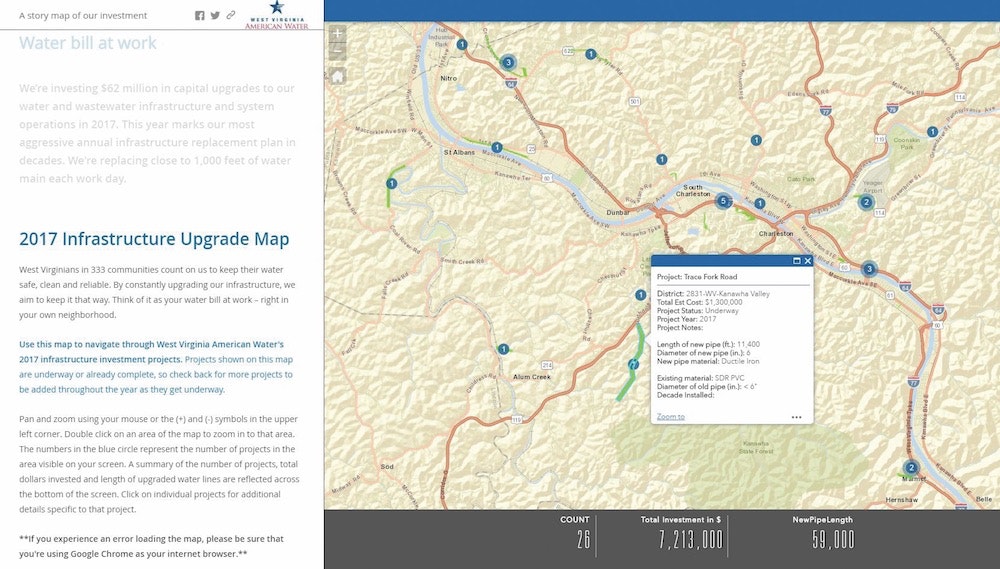The image size is (1000, 569).
Task: Share the story map on Twitter
Action: (x=216, y=15)
